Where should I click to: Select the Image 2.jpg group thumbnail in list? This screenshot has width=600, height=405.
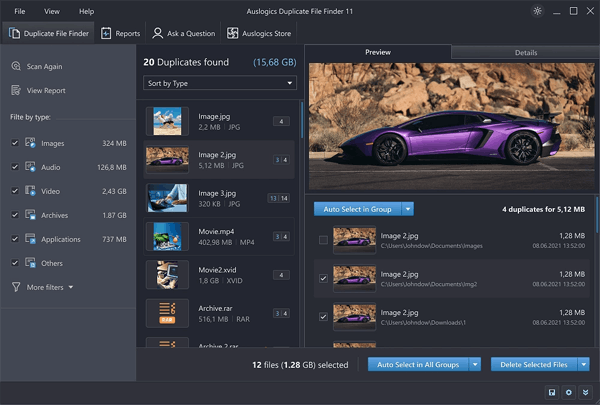(167, 160)
